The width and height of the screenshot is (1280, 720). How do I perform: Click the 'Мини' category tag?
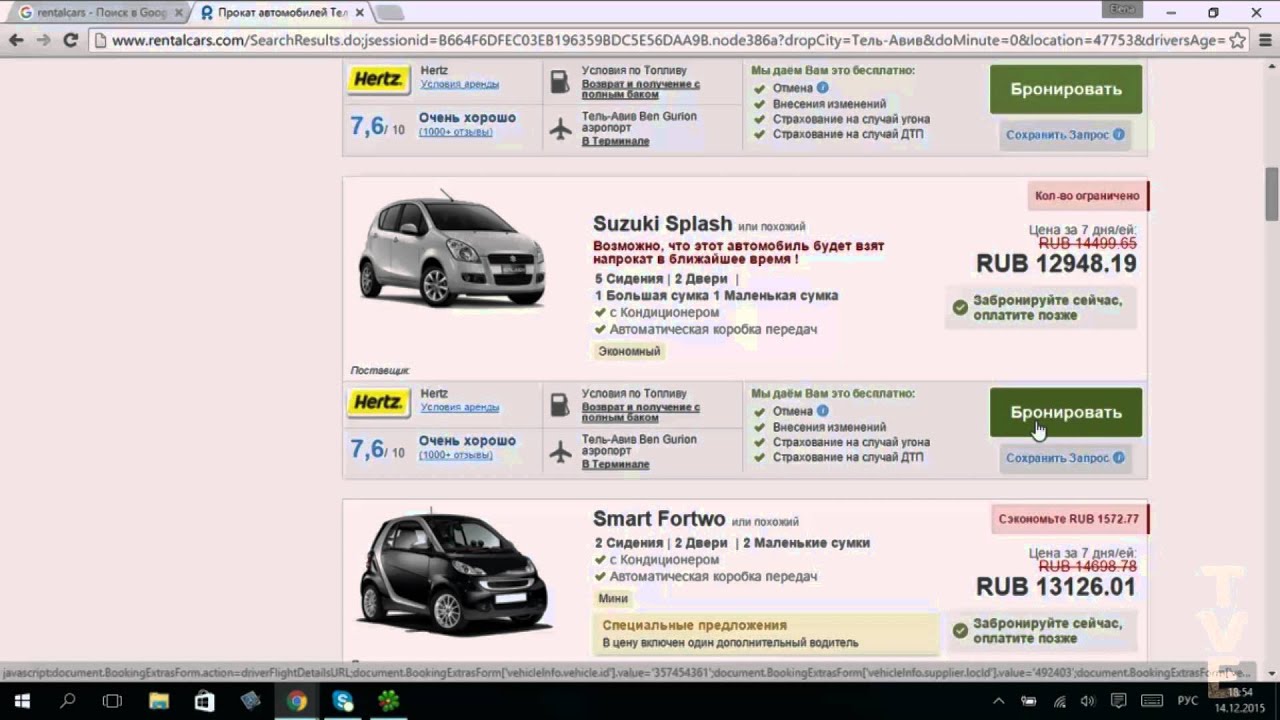(x=613, y=598)
